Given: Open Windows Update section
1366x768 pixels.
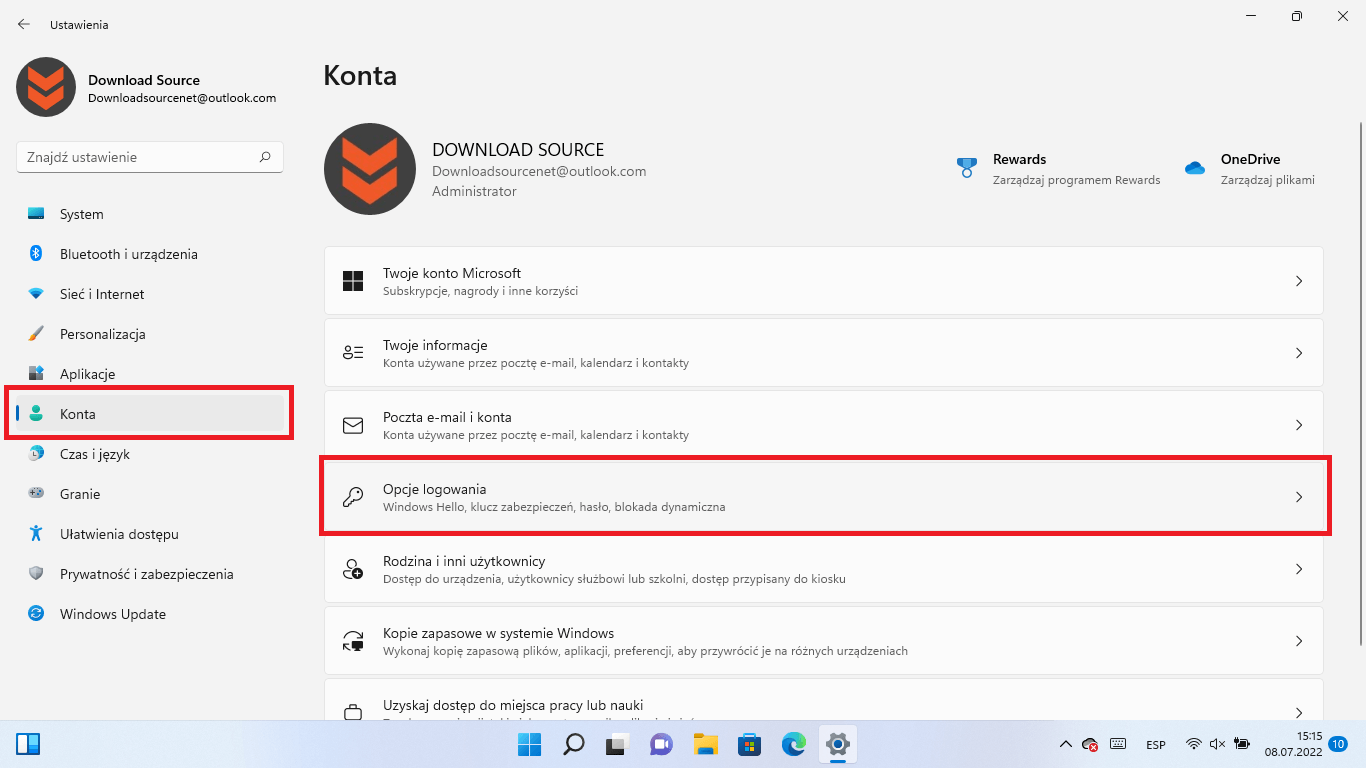Looking at the screenshot, I should (x=150, y=614).
